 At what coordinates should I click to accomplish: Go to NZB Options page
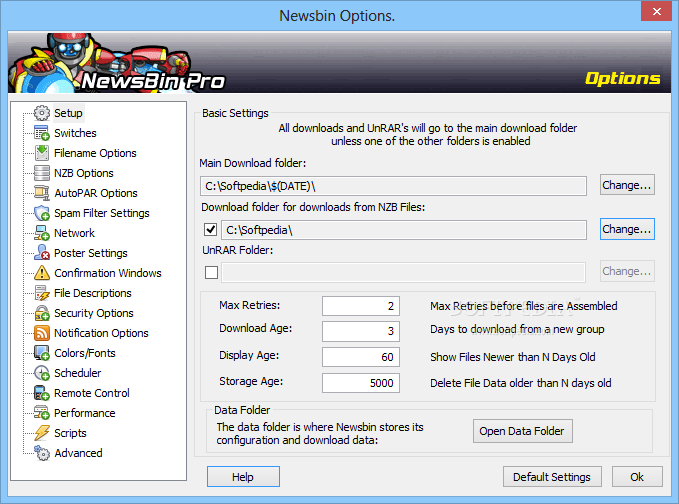(x=84, y=173)
